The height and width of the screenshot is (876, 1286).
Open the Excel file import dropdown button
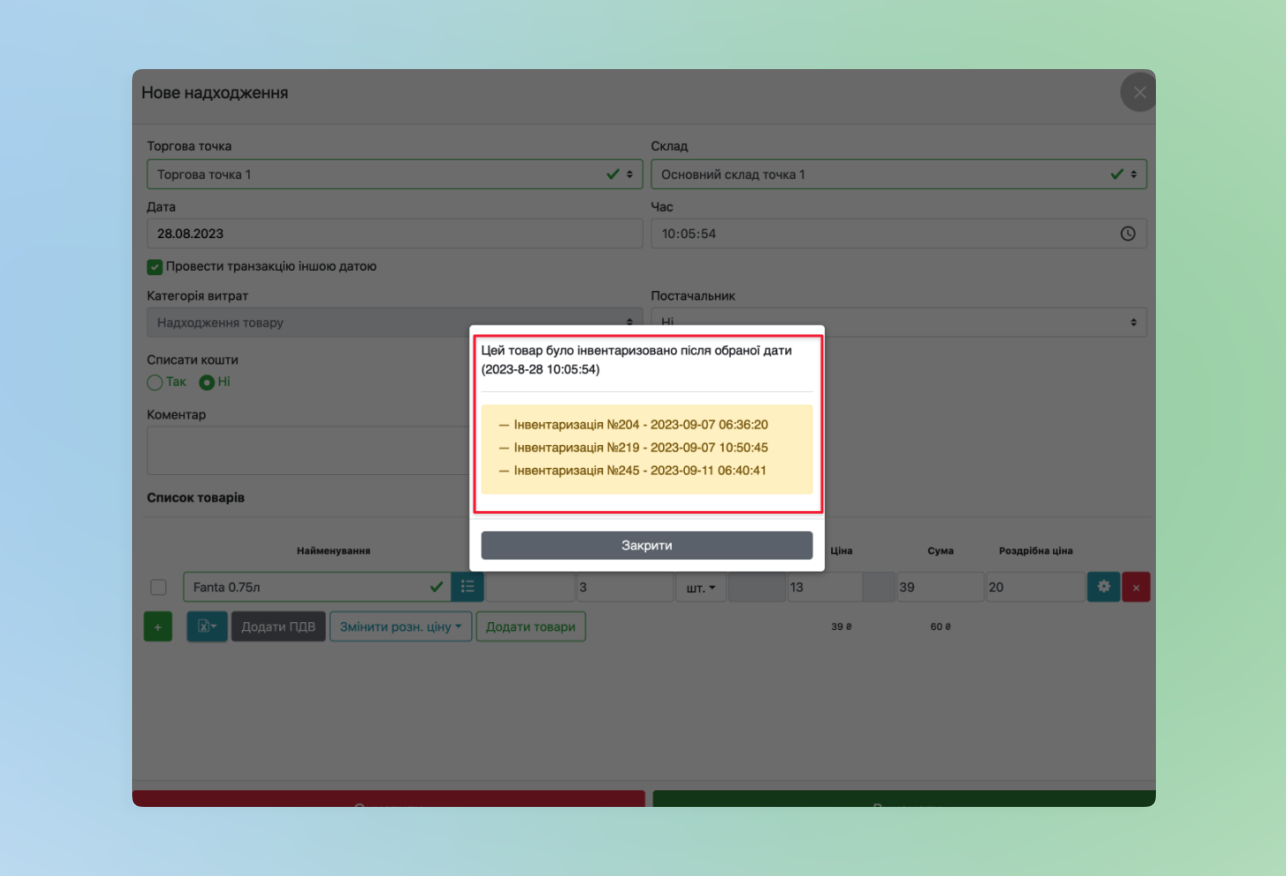tap(207, 627)
